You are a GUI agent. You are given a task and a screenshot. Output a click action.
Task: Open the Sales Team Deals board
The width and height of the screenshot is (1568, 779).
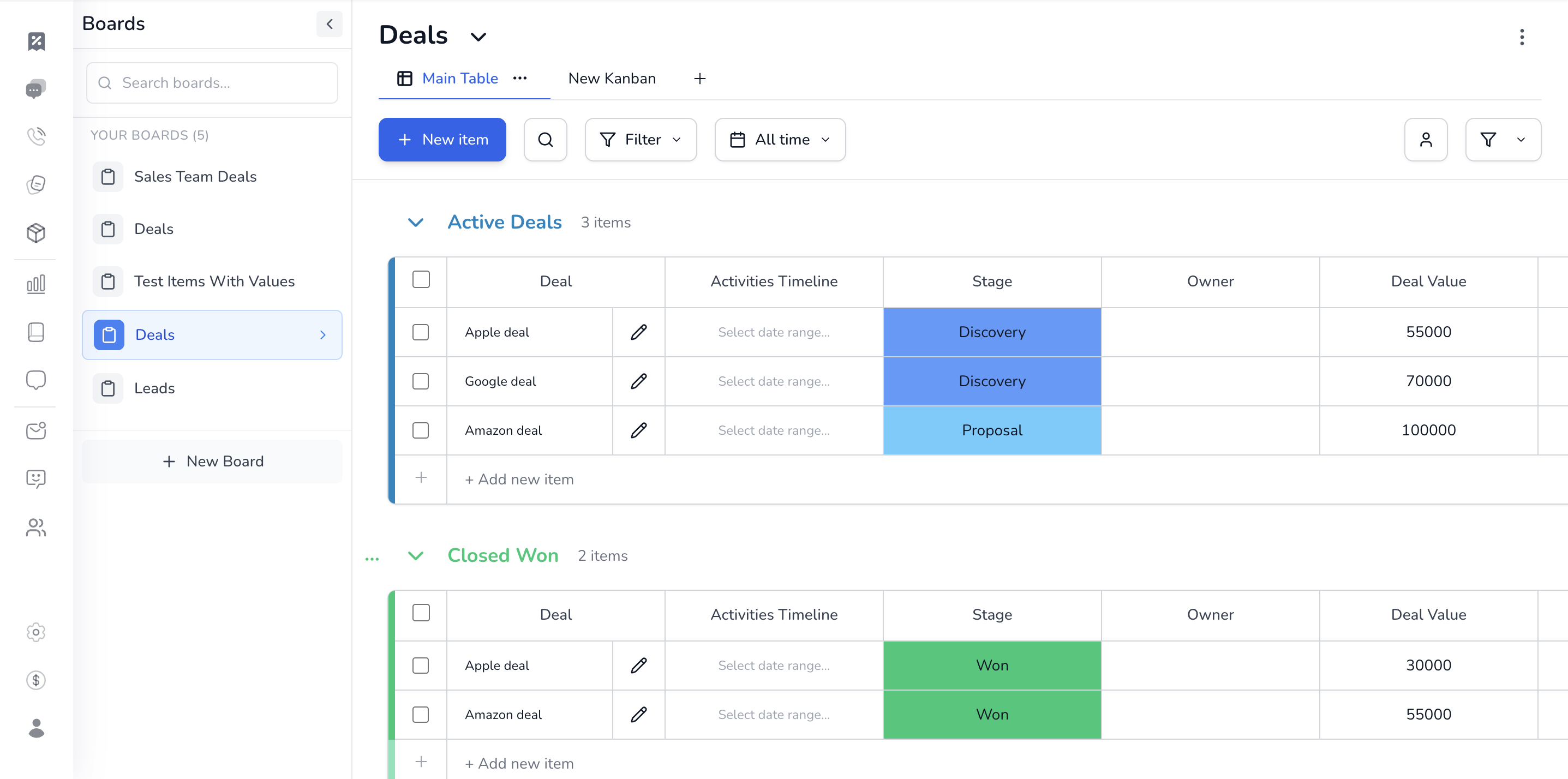click(x=195, y=177)
